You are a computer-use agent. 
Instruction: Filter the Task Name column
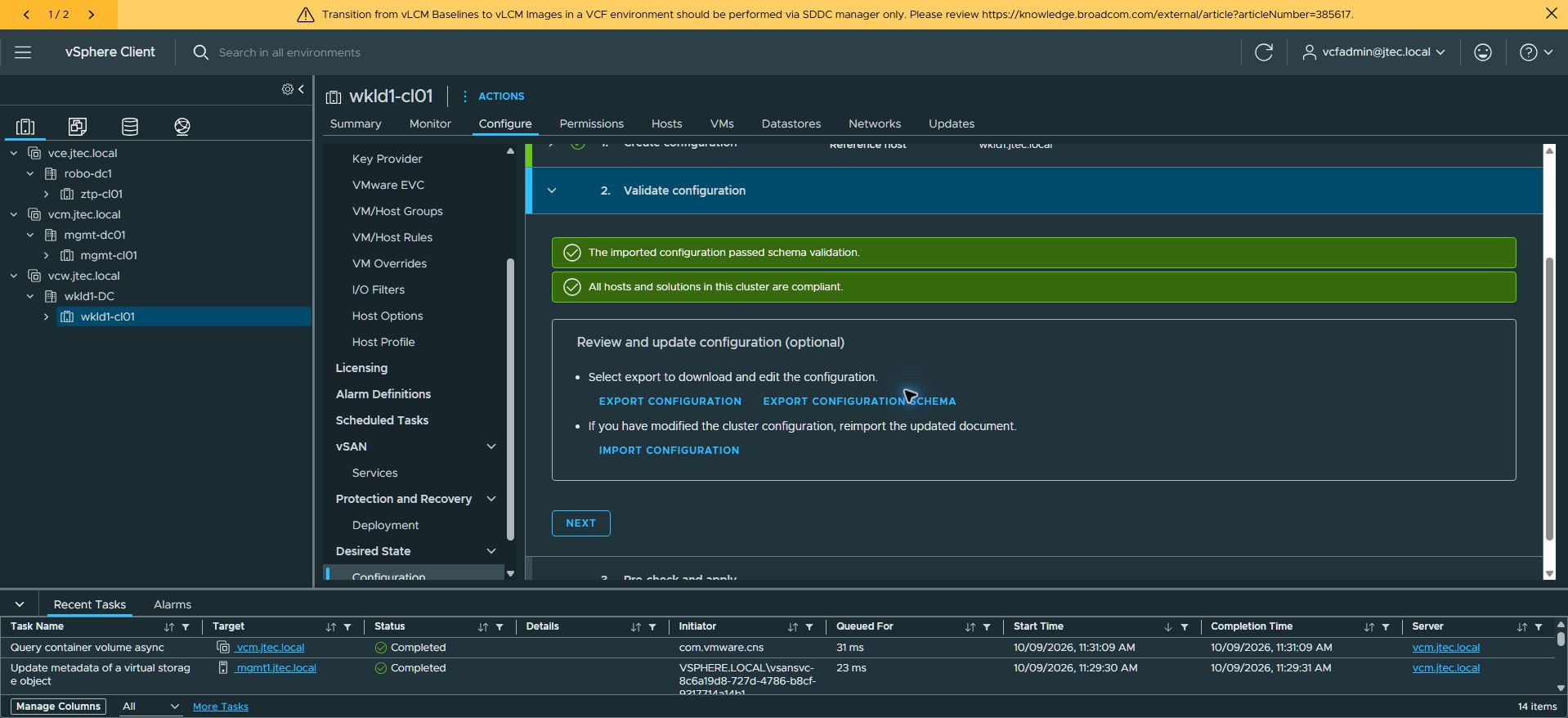tap(186, 627)
